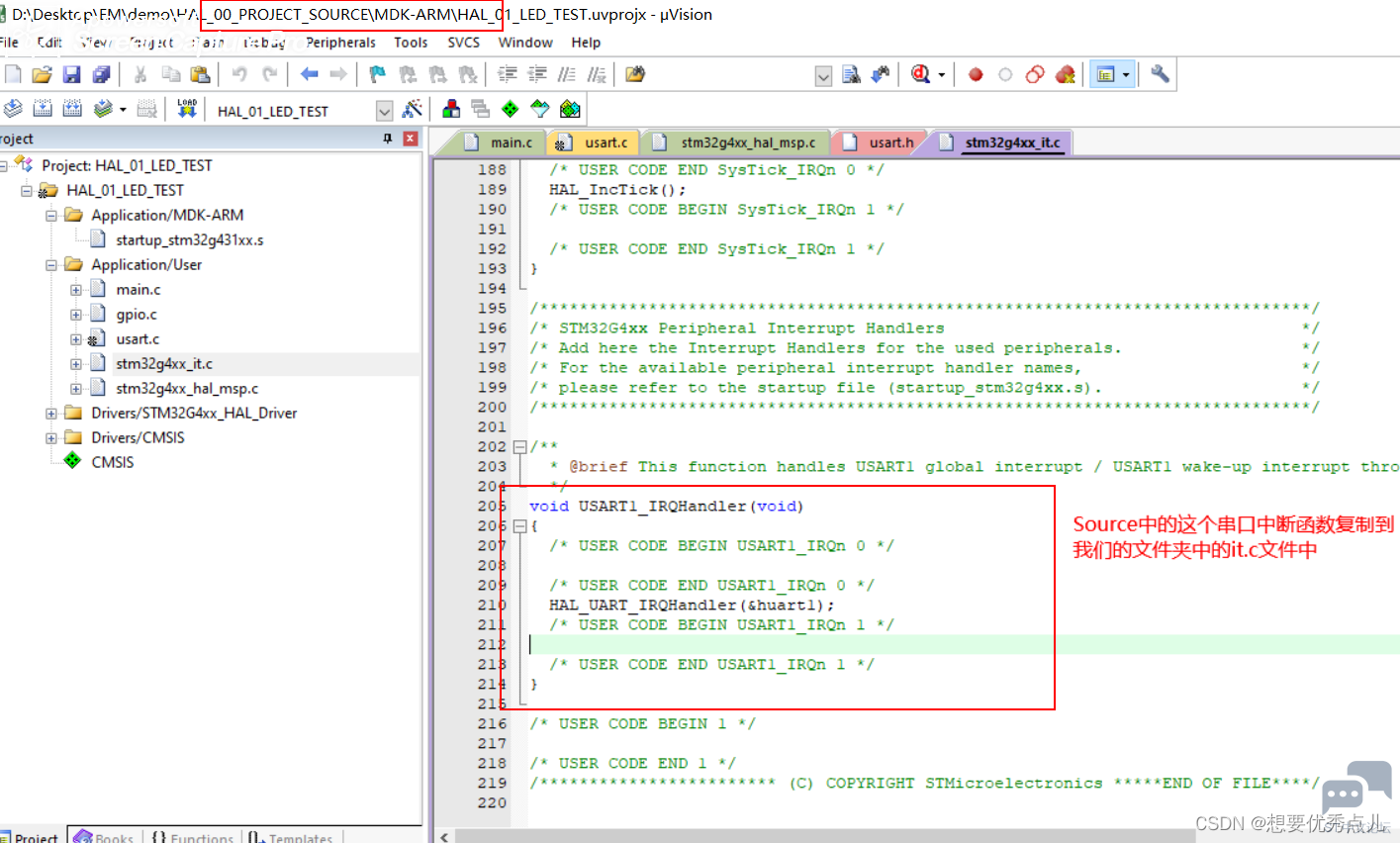Open the Peripherals menu
Screen dimensions: 1400x843
pos(340,43)
